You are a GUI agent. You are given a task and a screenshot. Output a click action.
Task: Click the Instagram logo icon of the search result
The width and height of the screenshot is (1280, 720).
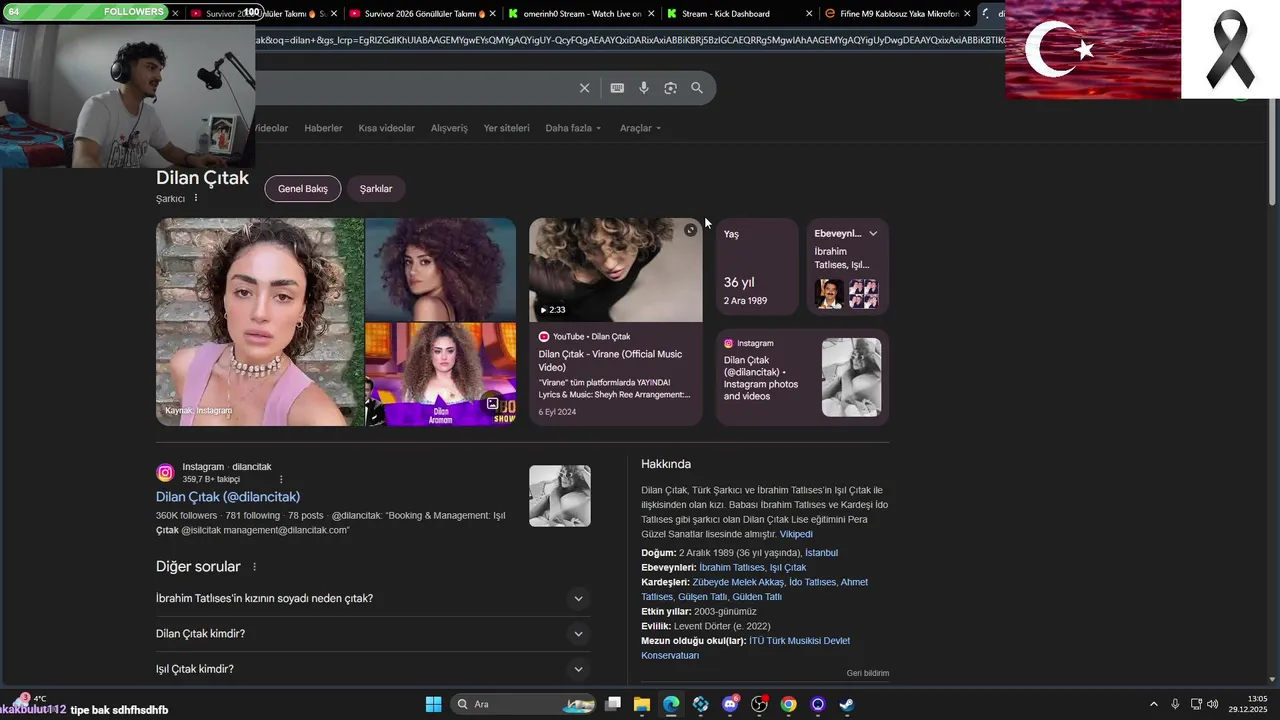point(165,473)
